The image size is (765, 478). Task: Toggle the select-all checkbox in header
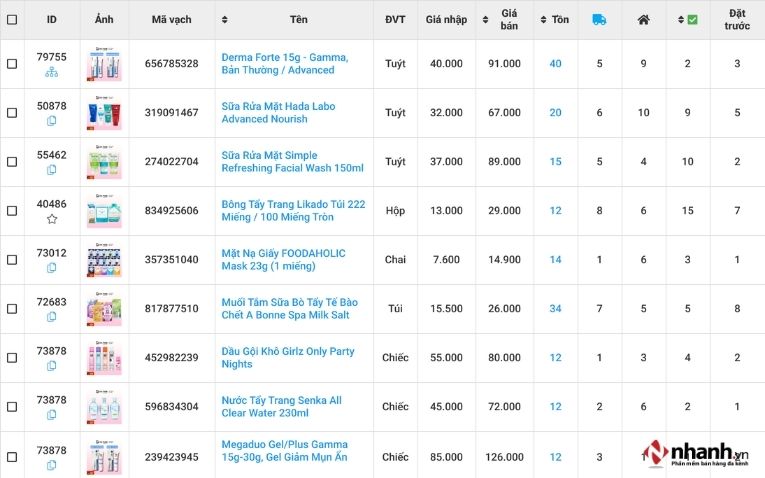(x=12, y=20)
